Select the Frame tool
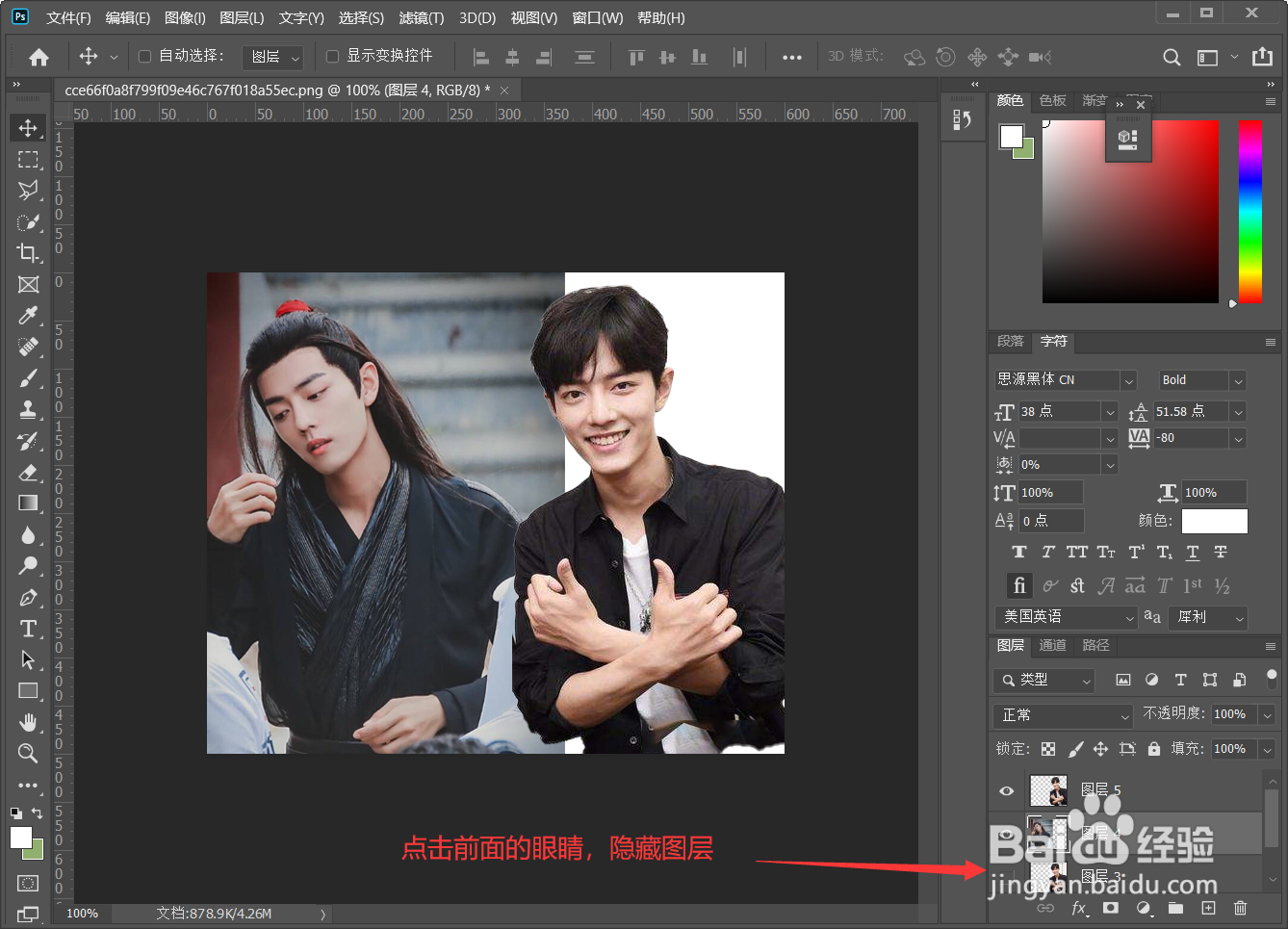Viewport: 1288px width, 929px height. point(28,284)
